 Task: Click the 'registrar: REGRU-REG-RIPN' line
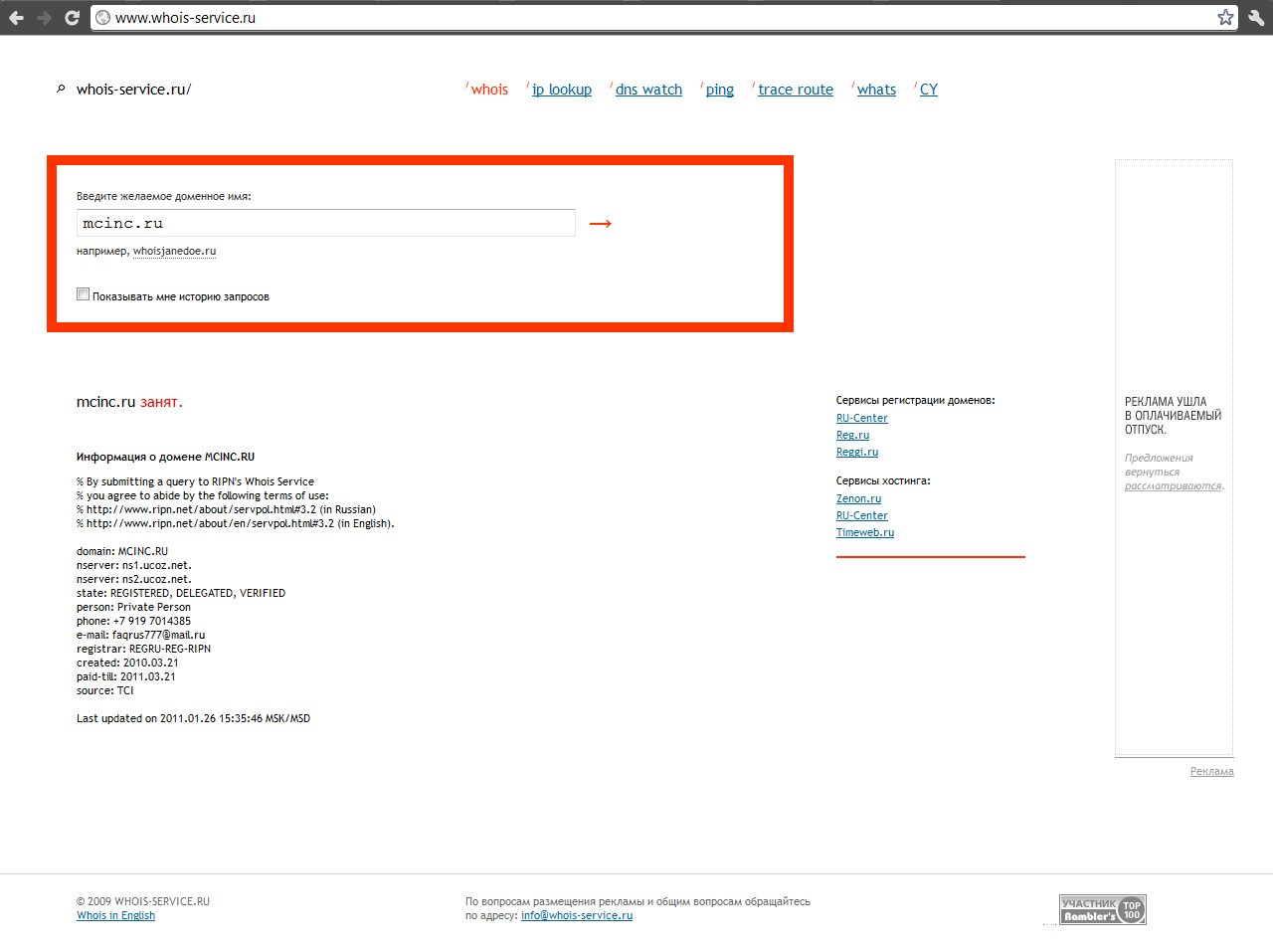coord(143,649)
